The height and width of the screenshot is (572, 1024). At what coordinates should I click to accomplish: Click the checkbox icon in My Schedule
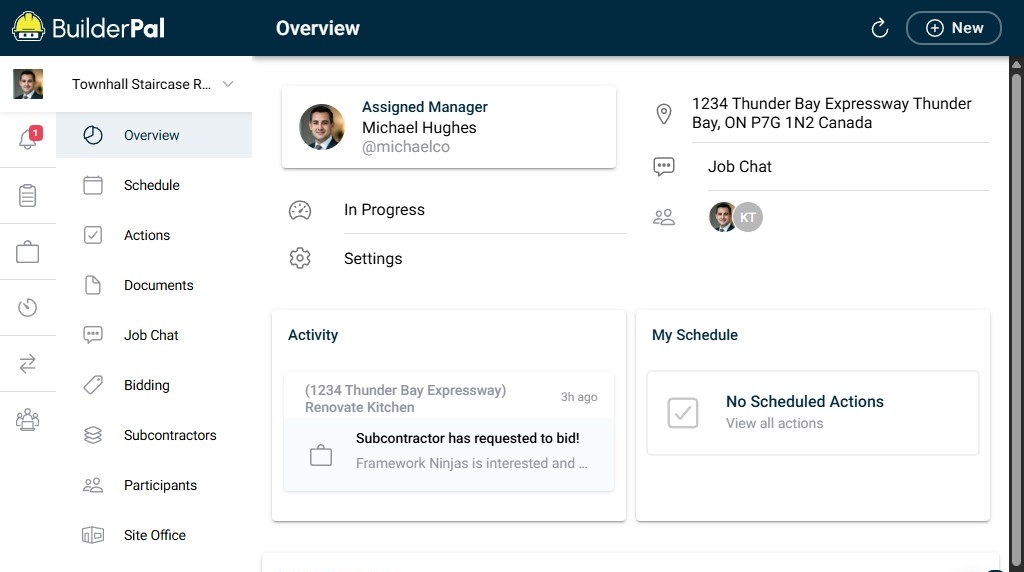pos(683,412)
